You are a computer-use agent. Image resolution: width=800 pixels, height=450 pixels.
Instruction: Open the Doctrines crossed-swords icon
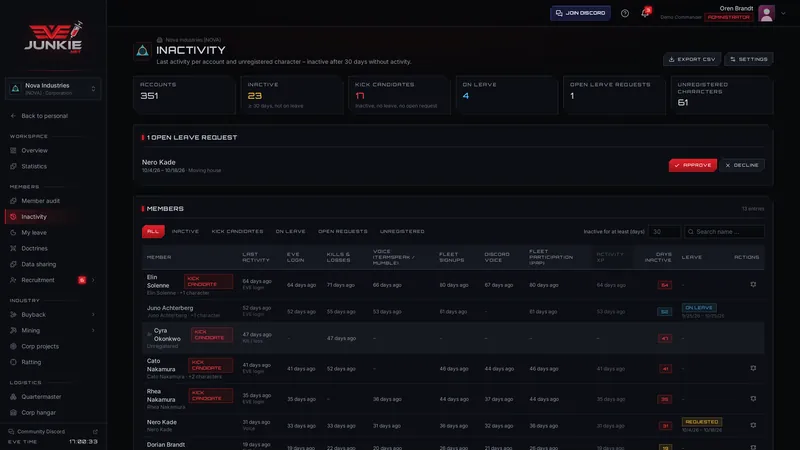(x=13, y=248)
